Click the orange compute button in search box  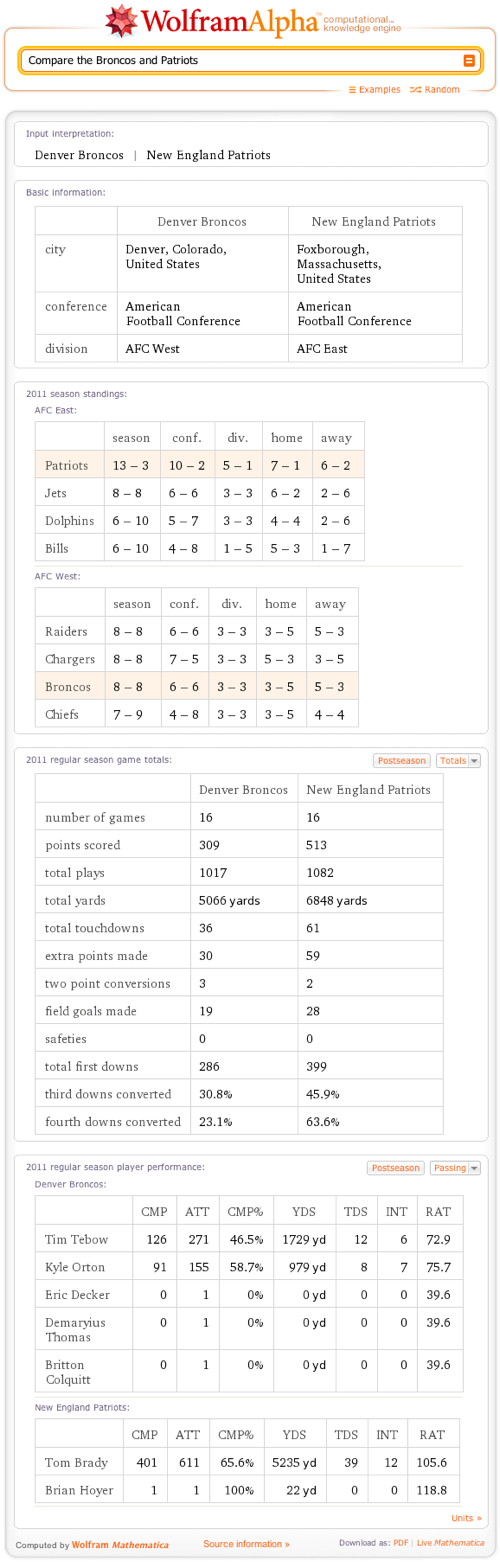click(x=469, y=61)
